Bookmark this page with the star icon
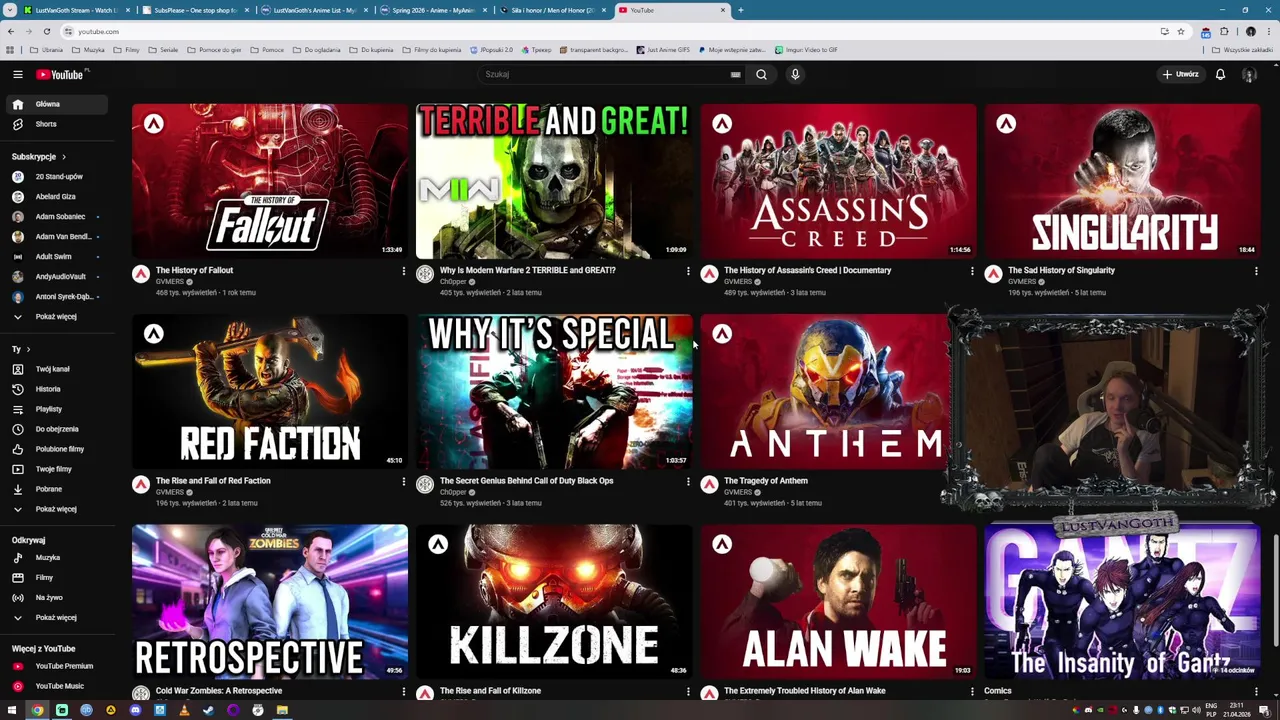Viewport: 1280px width, 720px height. pos(1181,31)
